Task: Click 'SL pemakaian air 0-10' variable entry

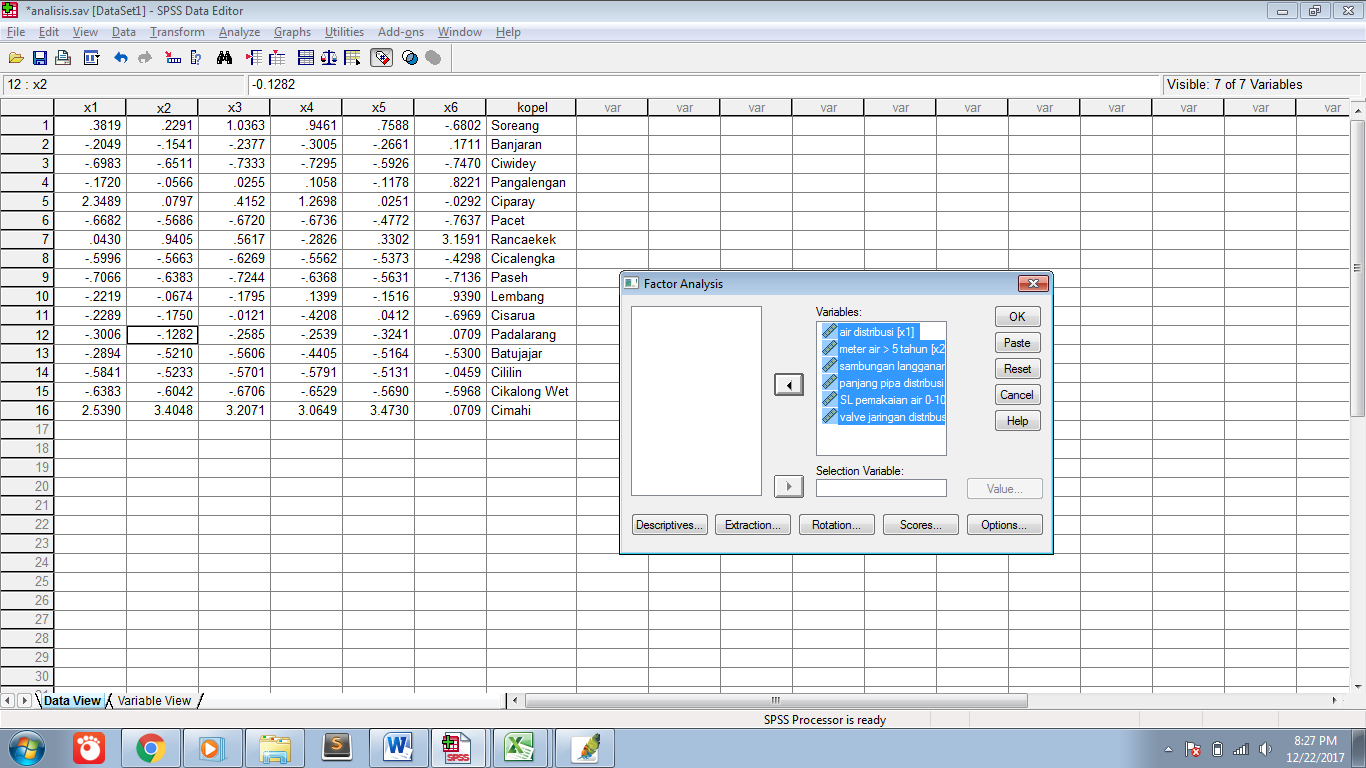Action: (x=880, y=400)
